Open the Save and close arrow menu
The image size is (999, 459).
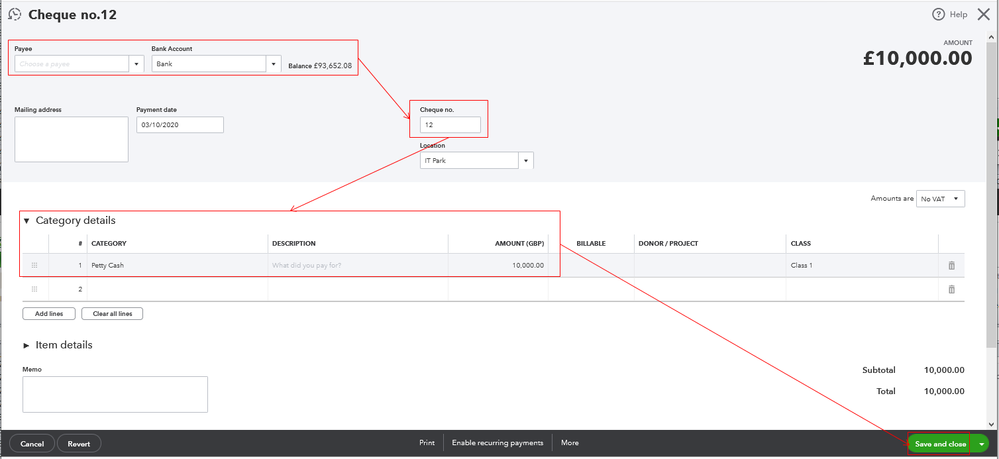(981, 444)
